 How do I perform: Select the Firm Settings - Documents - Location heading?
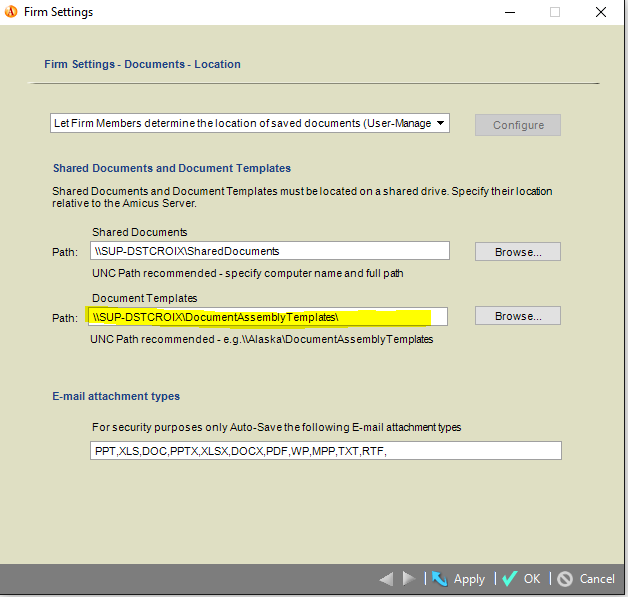[x=142, y=64]
